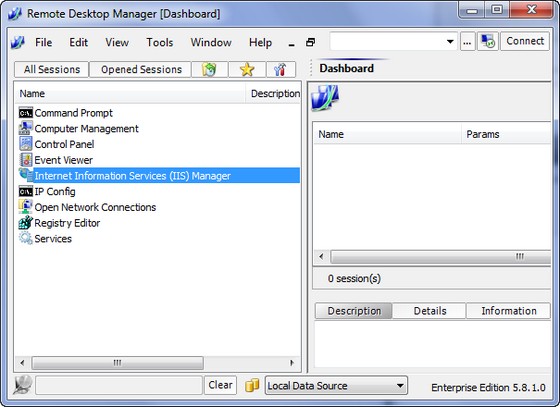Viewport: 560px width, 407px height.
Task: Select Computer Management entry
Action: 86,129
